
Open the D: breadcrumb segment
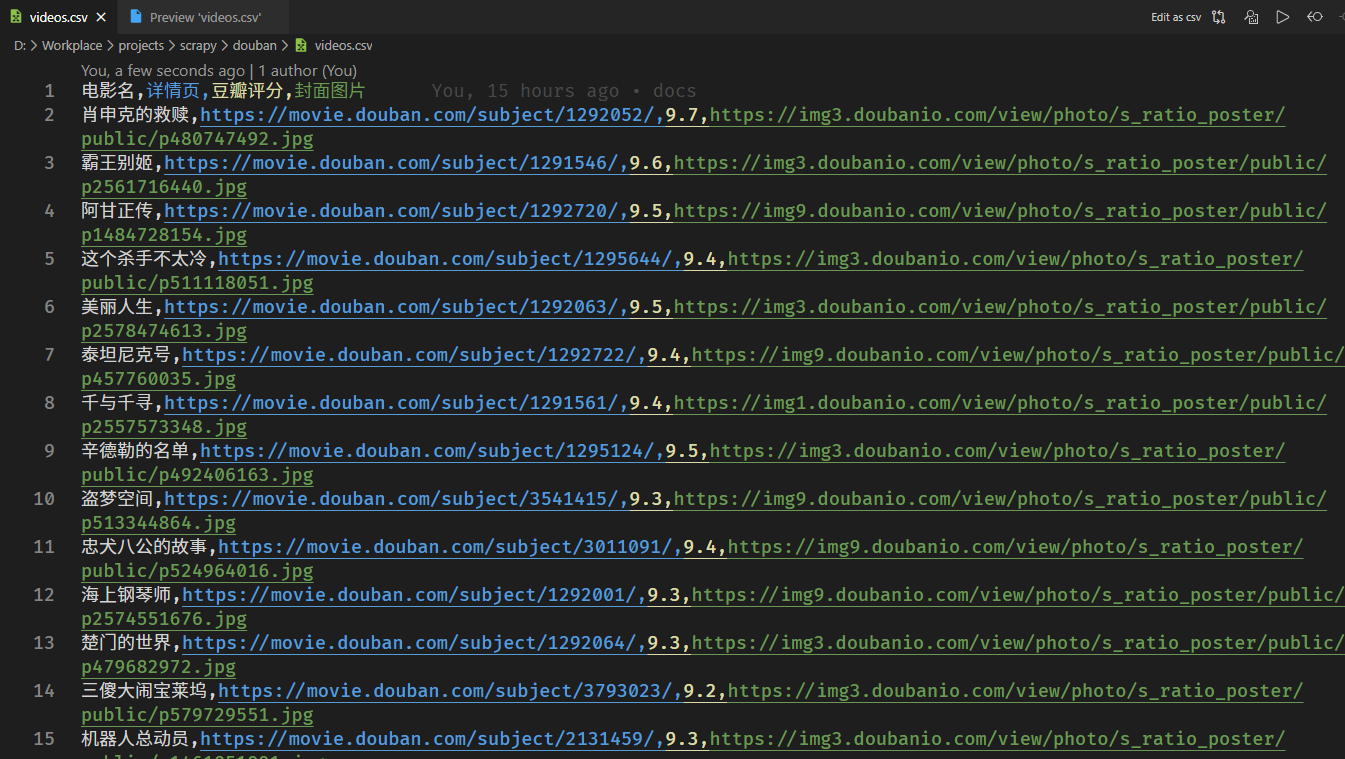[20, 45]
